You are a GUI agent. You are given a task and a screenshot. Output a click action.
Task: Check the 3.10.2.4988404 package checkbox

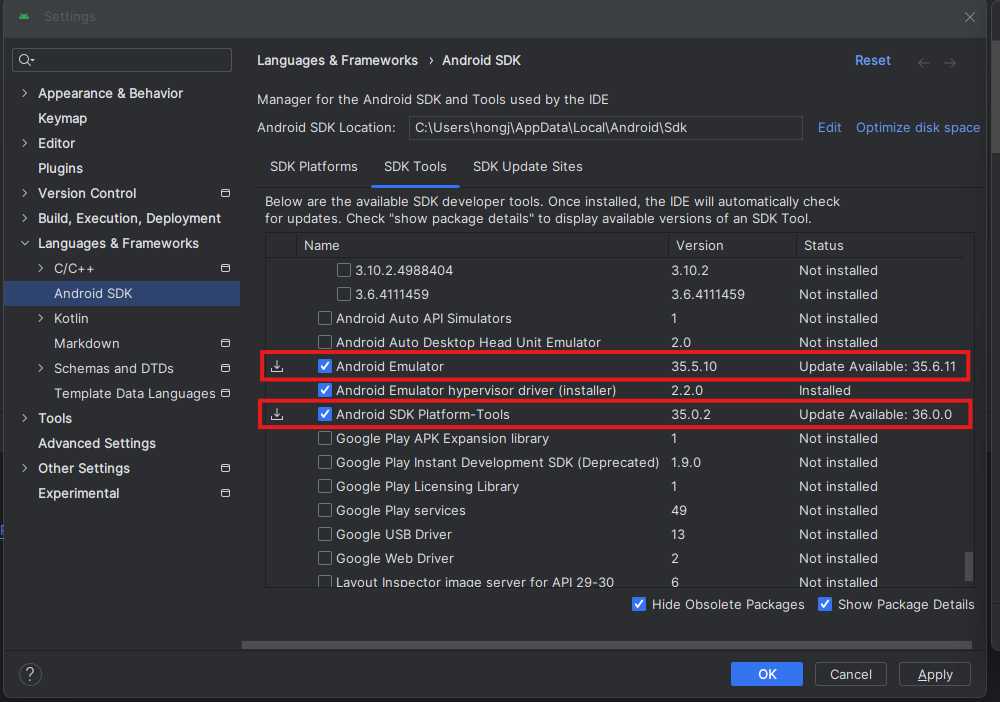(x=344, y=270)
